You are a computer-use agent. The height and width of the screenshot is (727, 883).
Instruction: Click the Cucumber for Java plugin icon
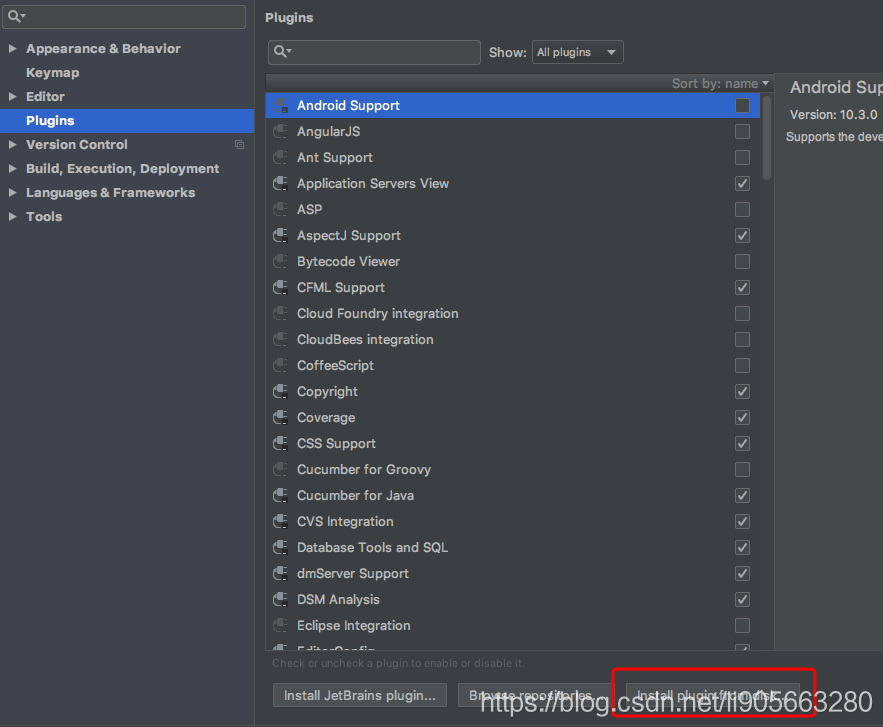pyautogui.click(x=280, y=496)
